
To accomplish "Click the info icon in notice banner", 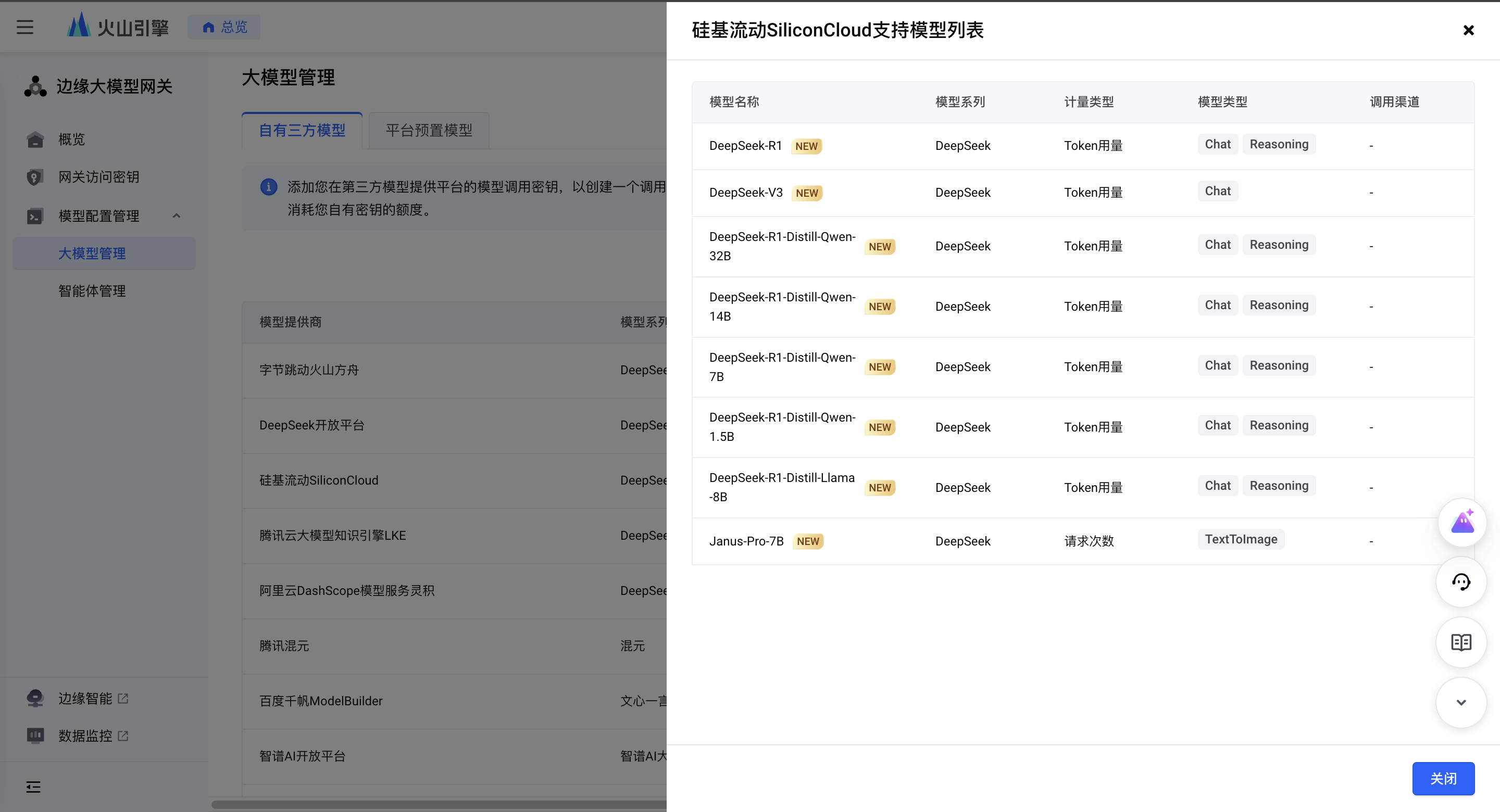I will point(268,187).
